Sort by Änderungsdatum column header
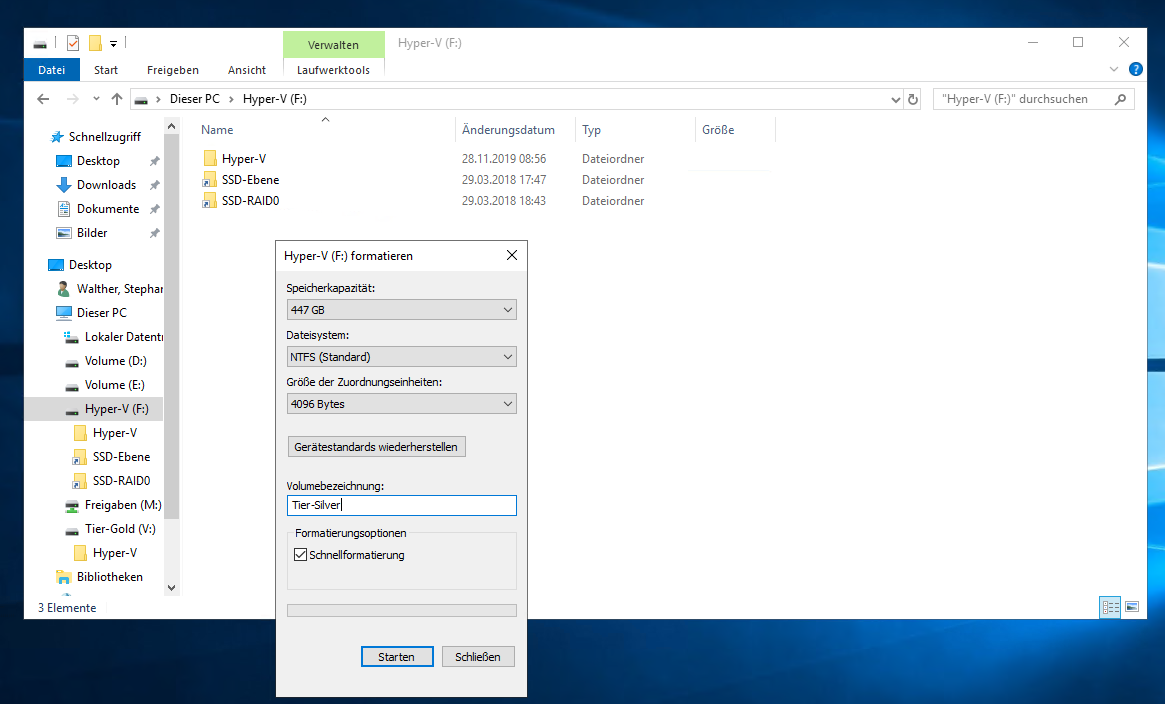This screenshot has height=704, width=1165. tap(508, 130)
